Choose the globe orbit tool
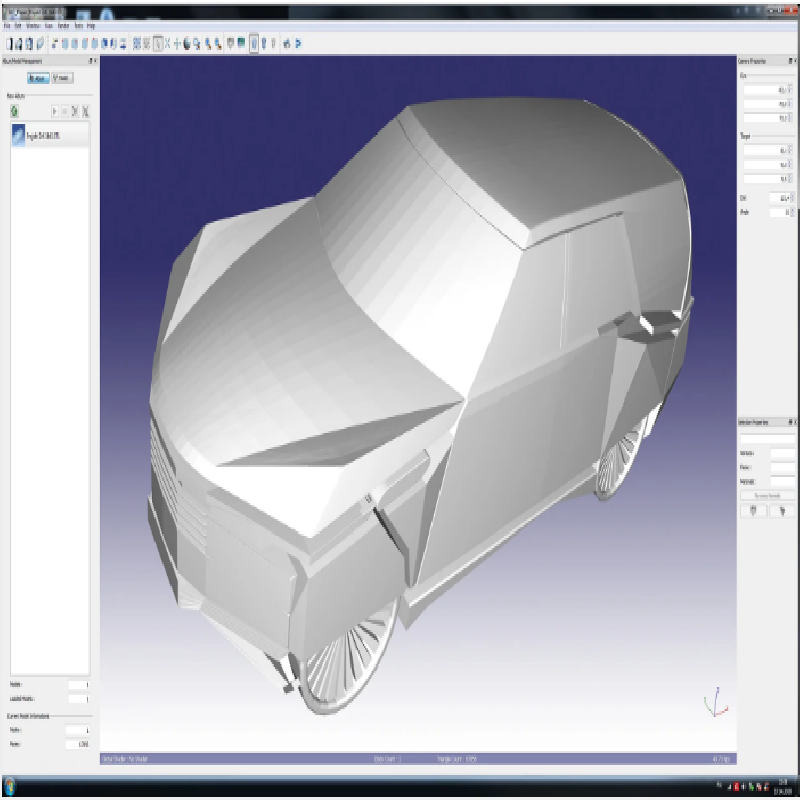 pyautogui.click(x=188, y=43)
